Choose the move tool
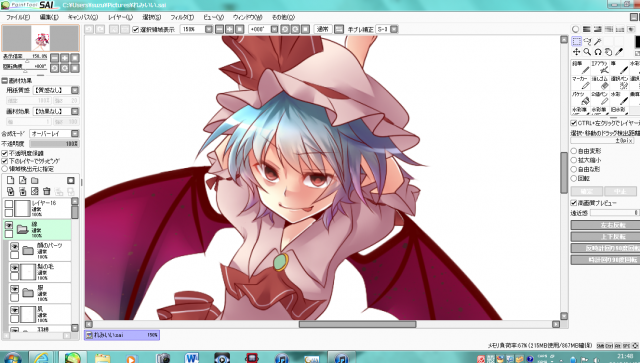Image resolution: width=640 pixels, height=363 pixels. click(x=576, y=52)
